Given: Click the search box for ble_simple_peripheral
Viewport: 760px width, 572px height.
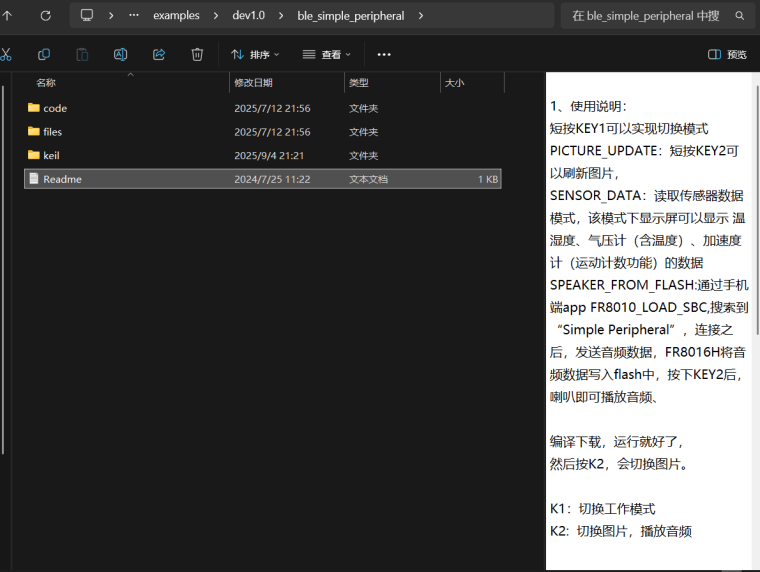Looking at the screenshot, I should (645, 16).
